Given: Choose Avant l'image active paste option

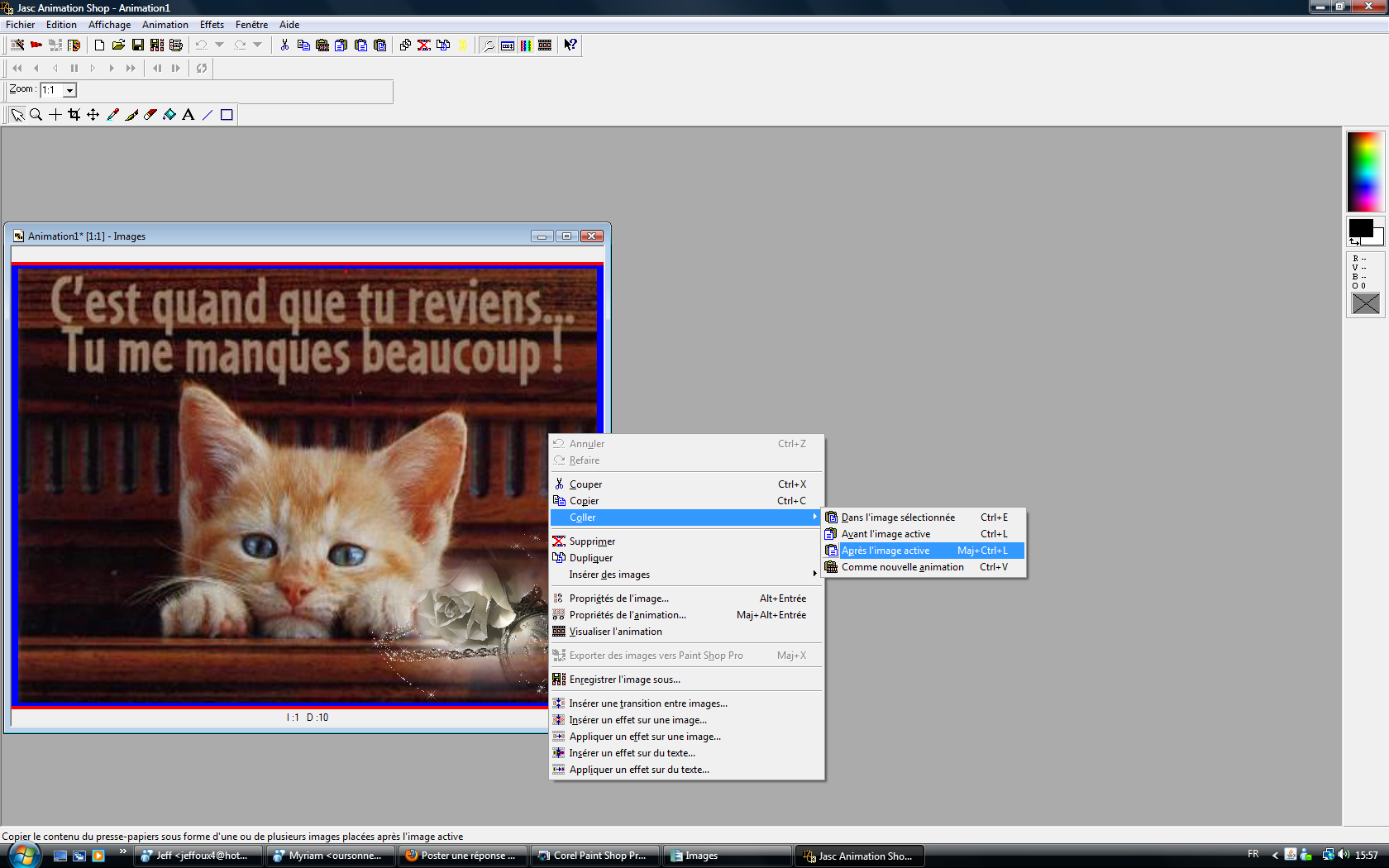Looking at the screenshot, I should 924,534.
